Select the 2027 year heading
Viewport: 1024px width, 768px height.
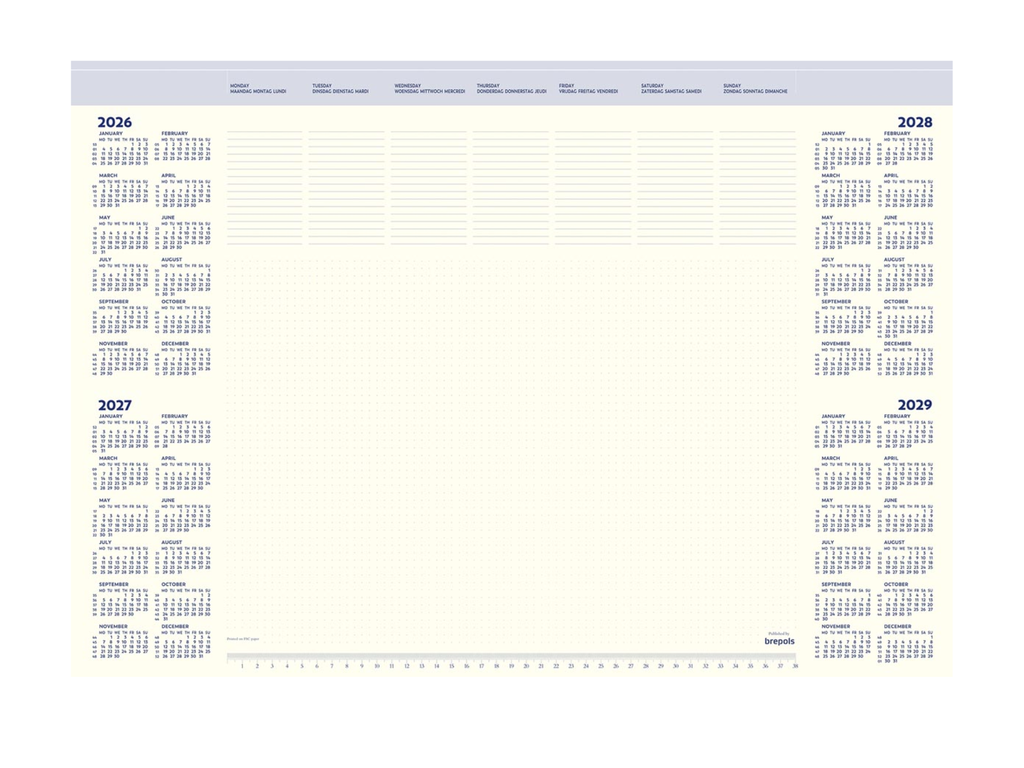114,405
